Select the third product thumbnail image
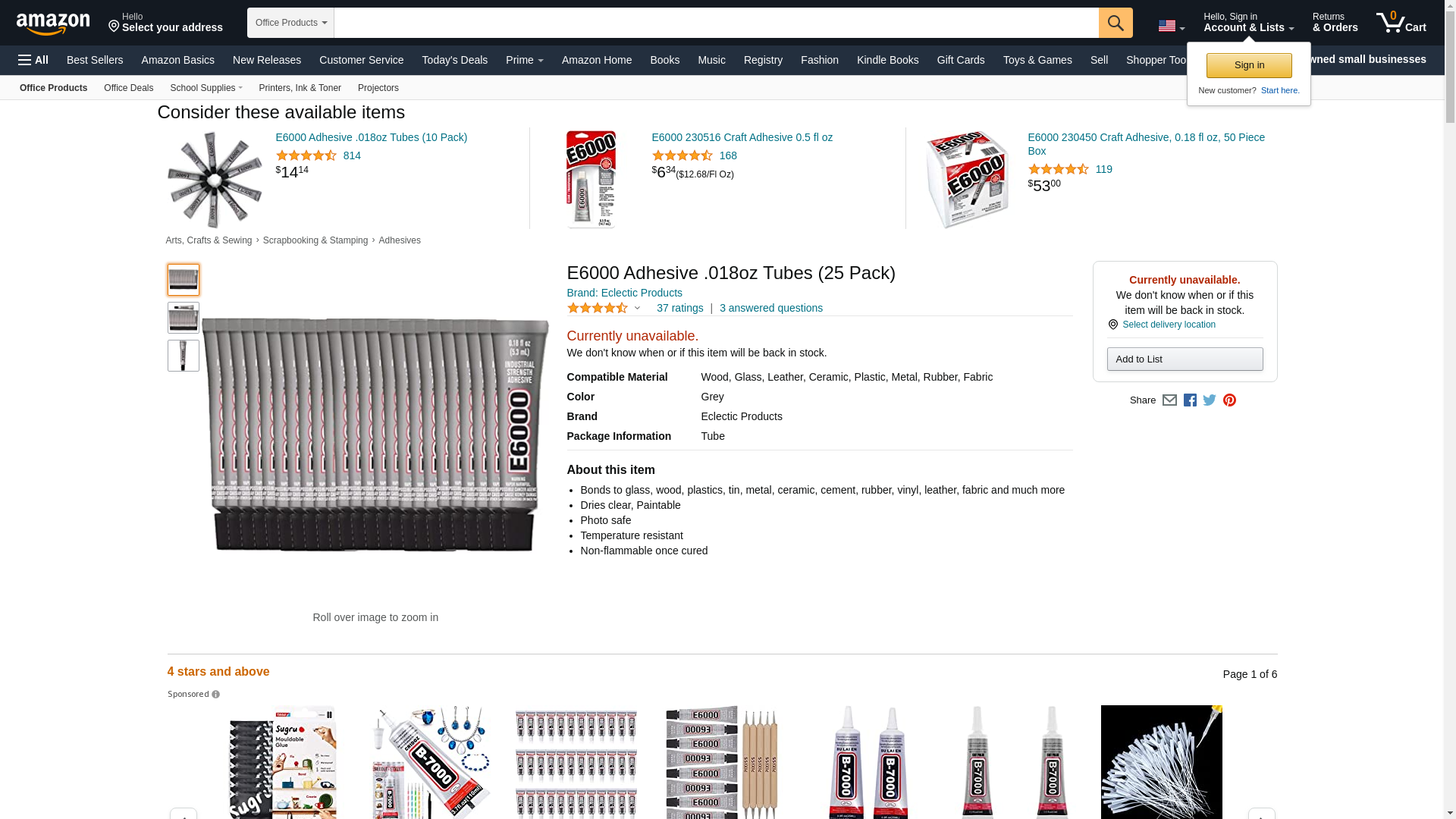 (184, 356)
